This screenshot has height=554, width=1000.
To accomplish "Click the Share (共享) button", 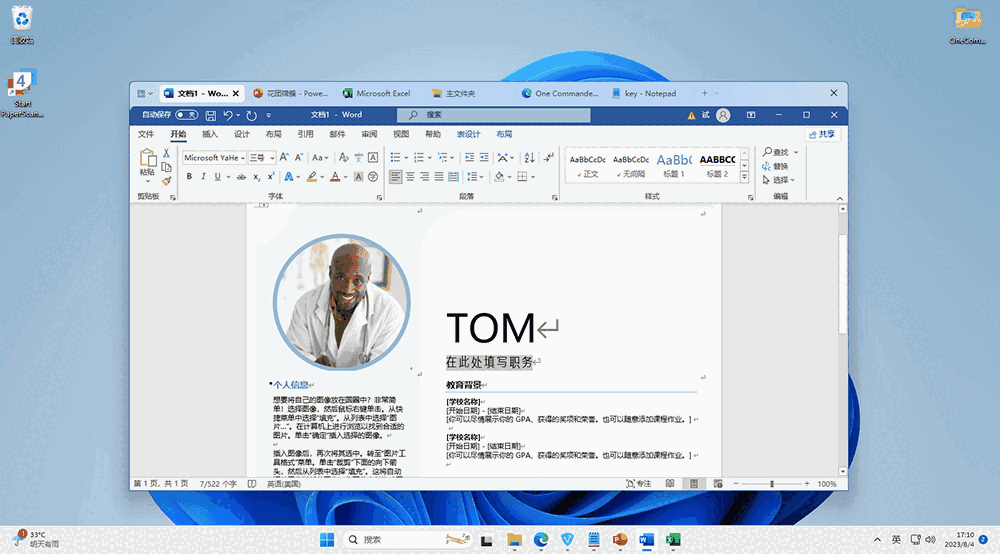I will click(822, 134).
